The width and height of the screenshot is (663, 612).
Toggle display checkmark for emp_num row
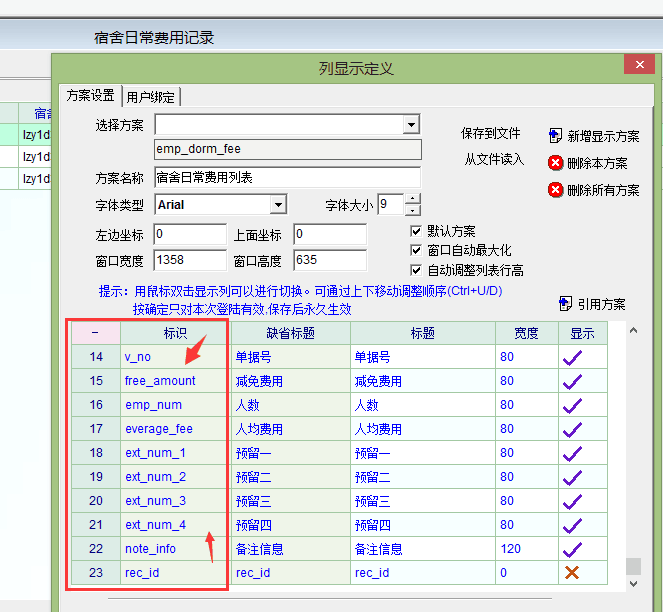tap(572, 405)
